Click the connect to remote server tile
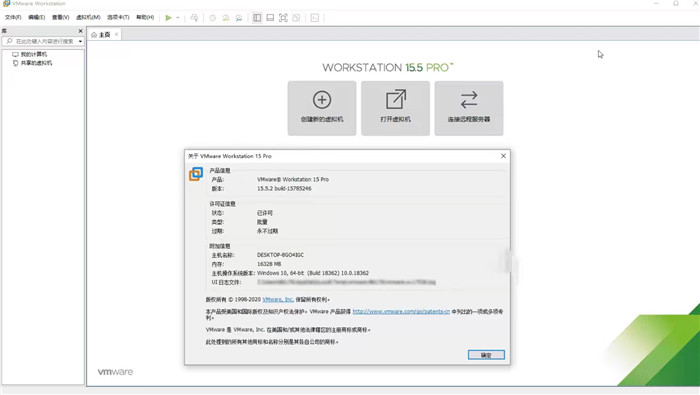 (x=469, y=108)
